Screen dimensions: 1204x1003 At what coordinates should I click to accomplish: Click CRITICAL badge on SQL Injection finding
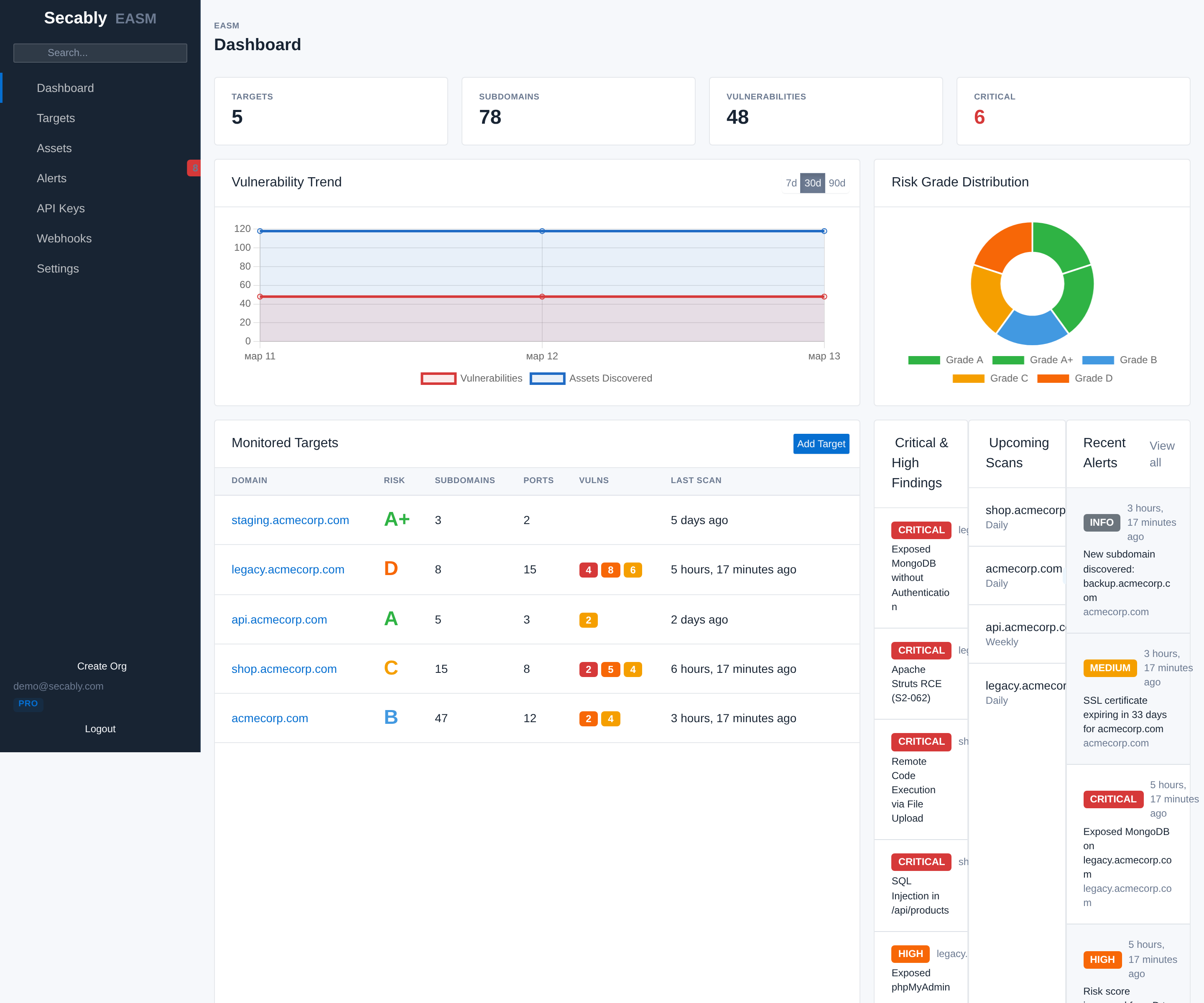[x=920, y=861]
